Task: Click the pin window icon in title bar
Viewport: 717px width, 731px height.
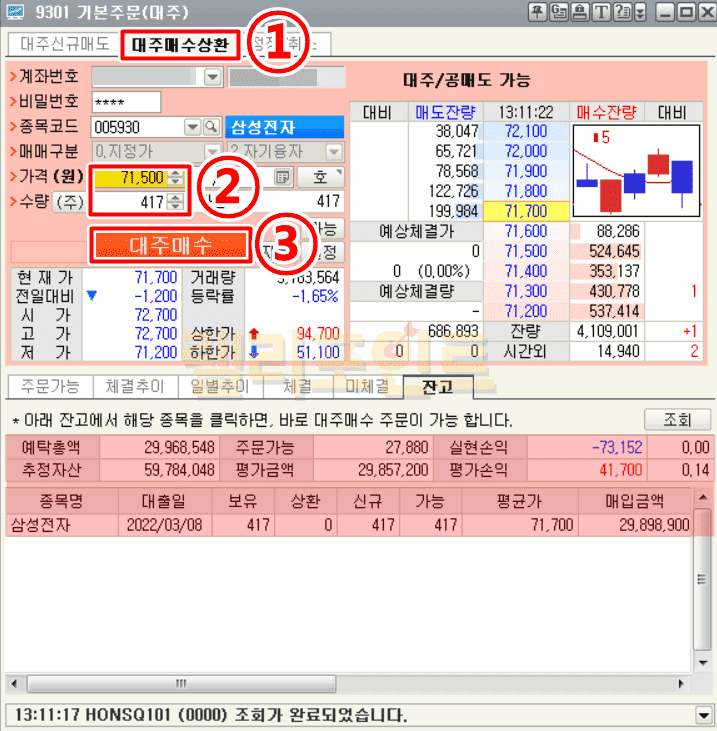Action: click(x=537, y=13)
